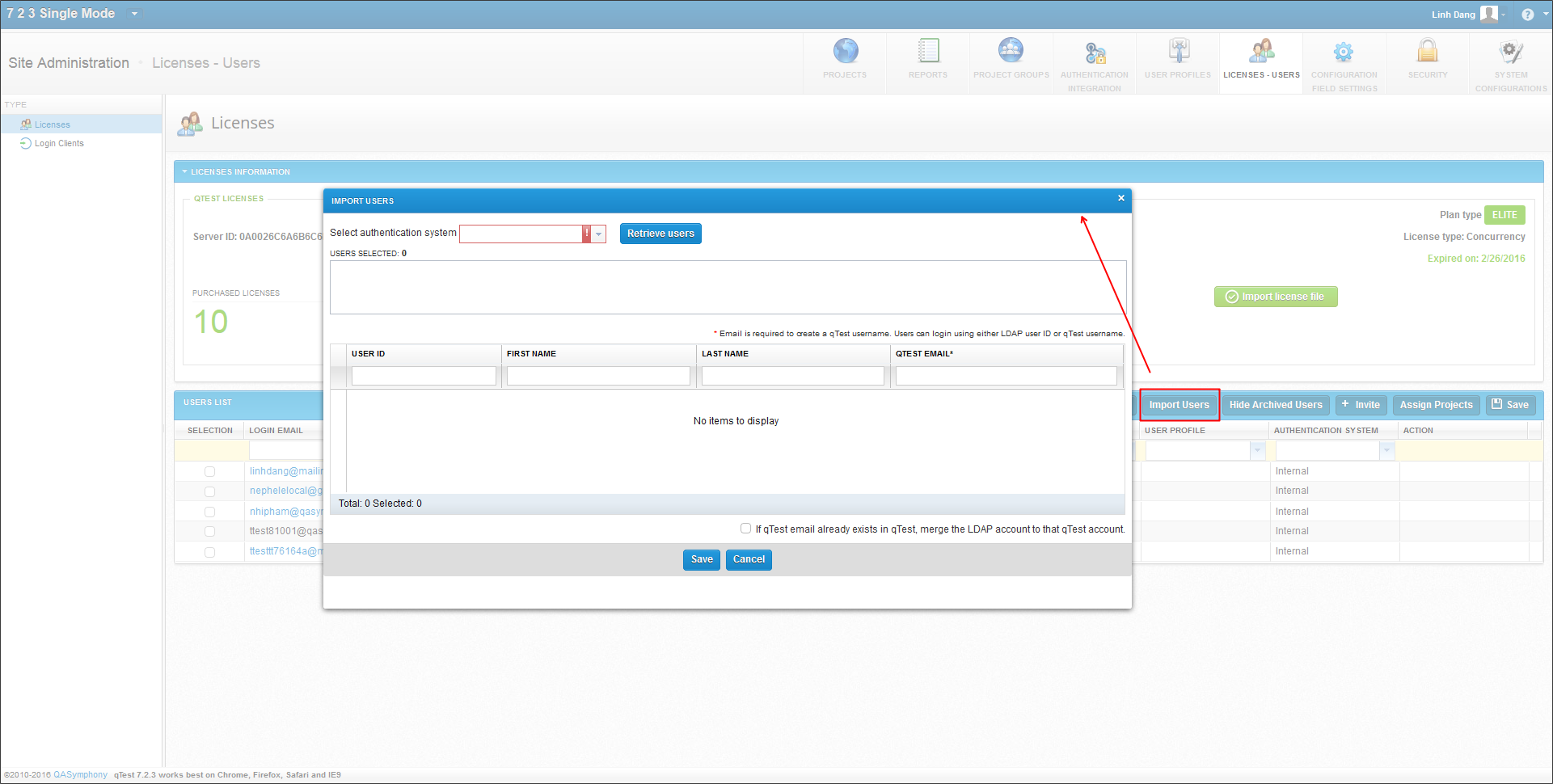Tick the nhipham user selection checkbox
Image resolution: width=1553 pixels, height=784 pixels.
[x=209, y=512]
